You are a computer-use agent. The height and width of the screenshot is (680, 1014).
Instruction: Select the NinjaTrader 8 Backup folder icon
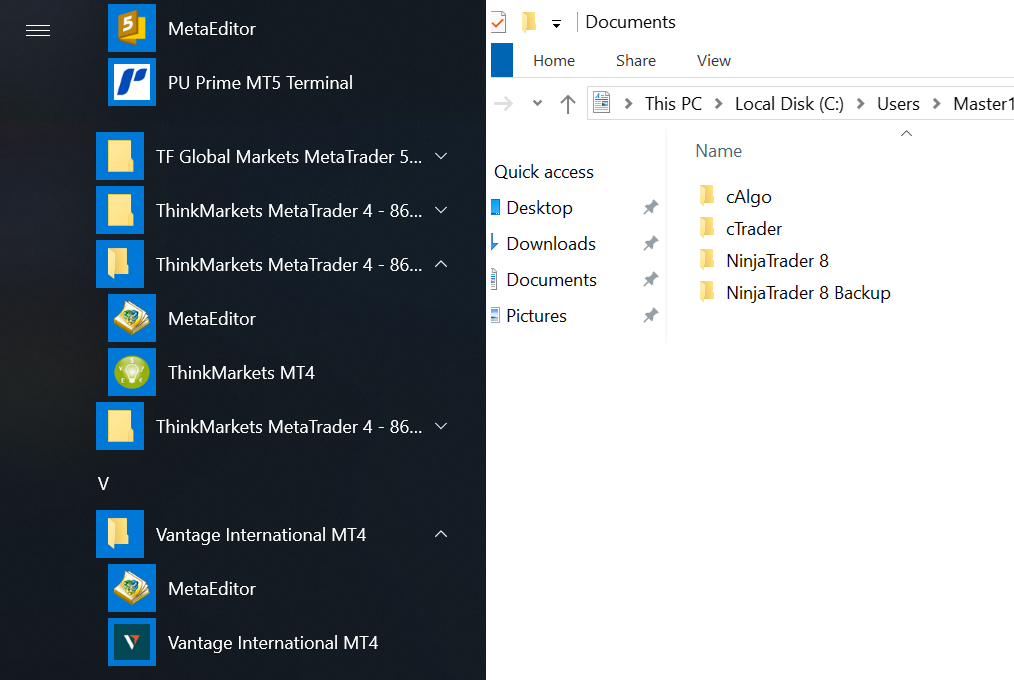click(707, 292)
